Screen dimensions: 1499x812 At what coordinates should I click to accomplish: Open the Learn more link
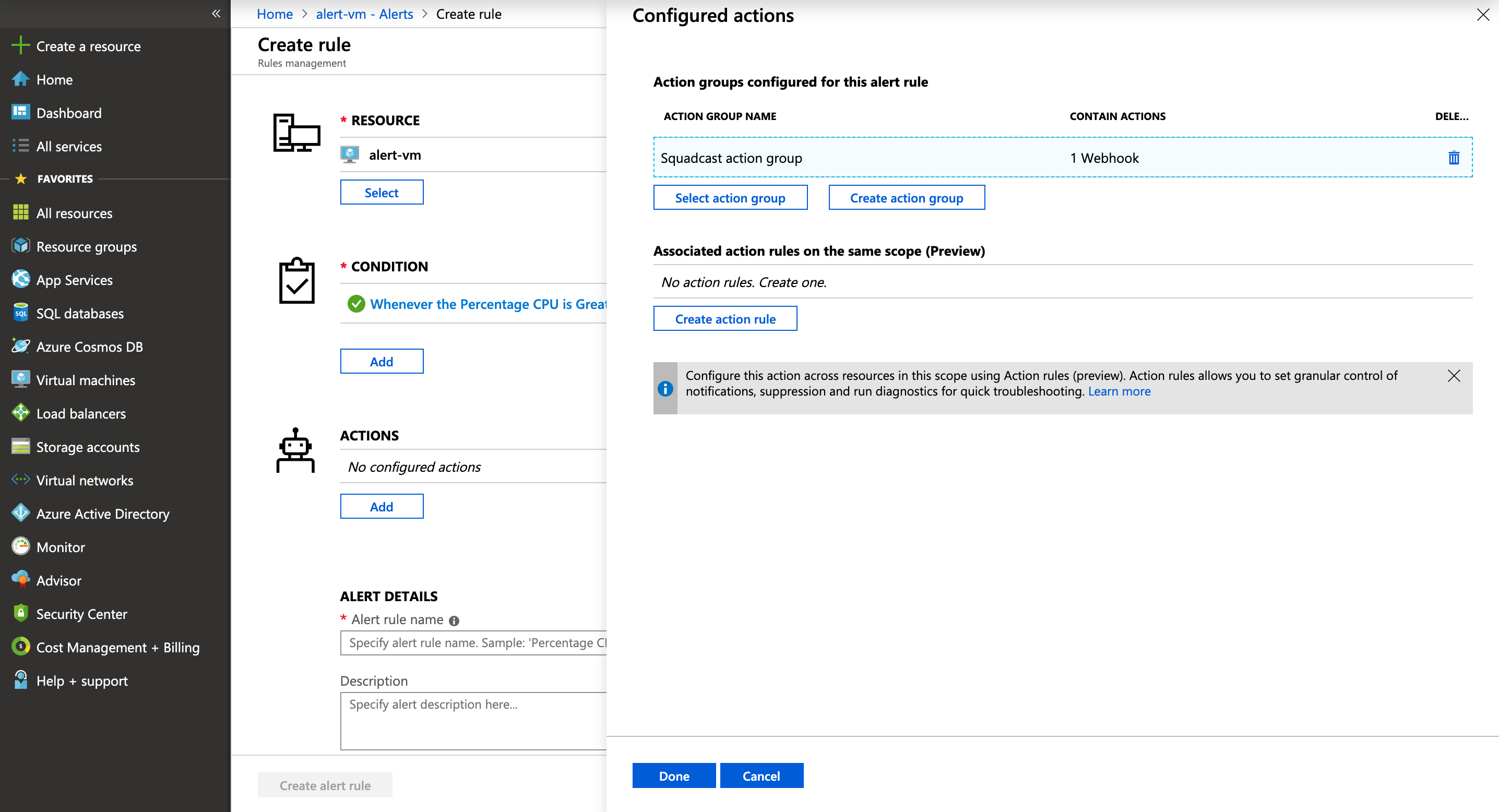click(x=1119, y=391)
